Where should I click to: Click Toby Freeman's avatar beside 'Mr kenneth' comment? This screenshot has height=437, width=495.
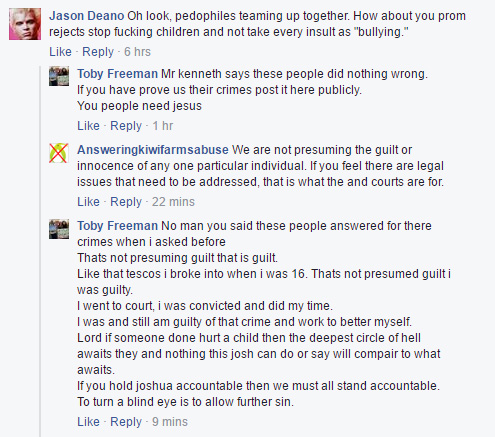[59, 76]
